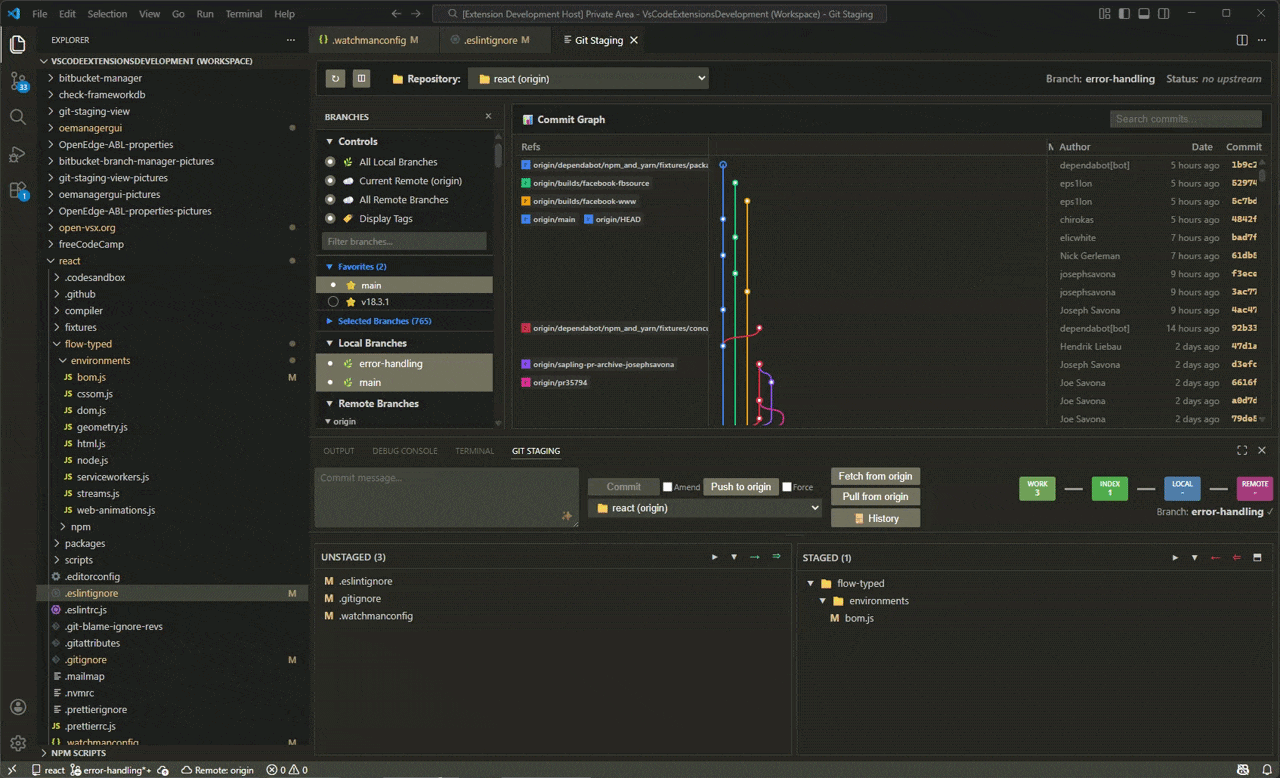Open the Repository dropdown at top

point(588,78)
